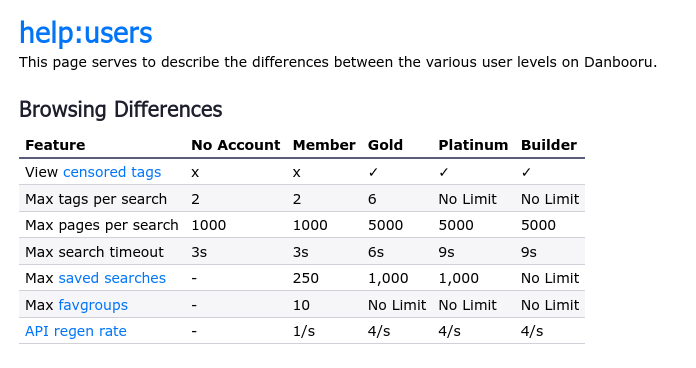The image size is (696, 368).
Task: Click the Platinum checkmark for censored tags
Action: click(x=443, y=172)
